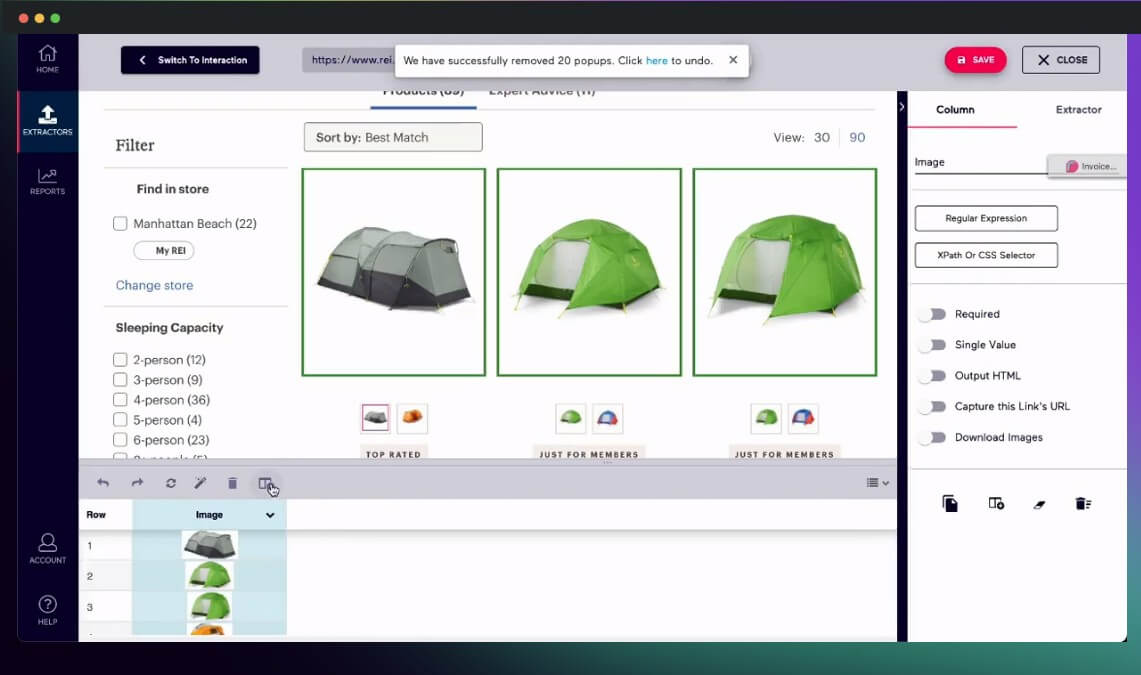Select the orange tent color swatch
The image size is (1141, 675).
pos(412,418)
